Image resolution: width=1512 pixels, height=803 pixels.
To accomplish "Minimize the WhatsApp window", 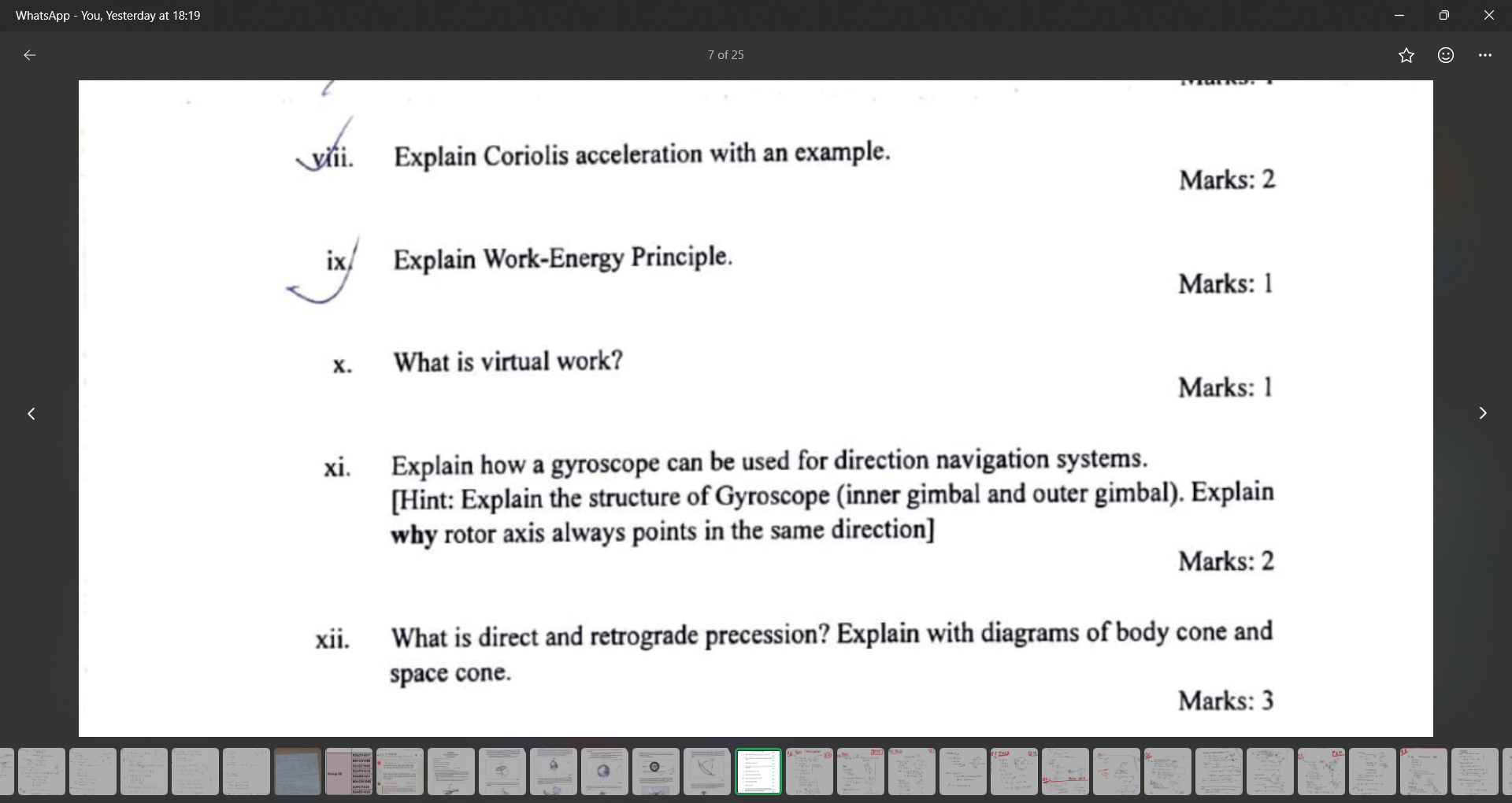I will (x=1399, y=15).
